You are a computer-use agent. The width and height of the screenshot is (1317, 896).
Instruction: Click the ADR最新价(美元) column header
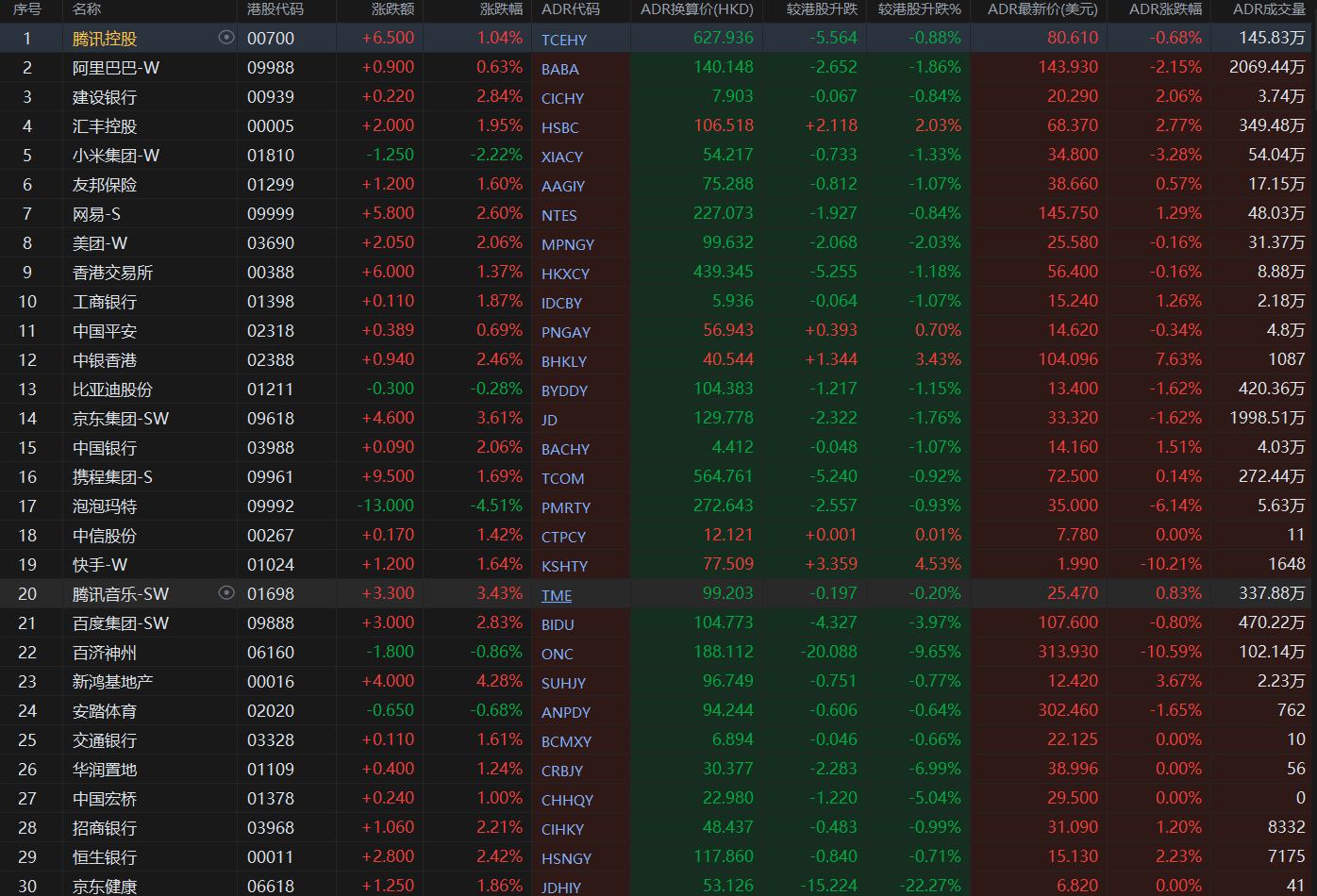coord(1042,9)
